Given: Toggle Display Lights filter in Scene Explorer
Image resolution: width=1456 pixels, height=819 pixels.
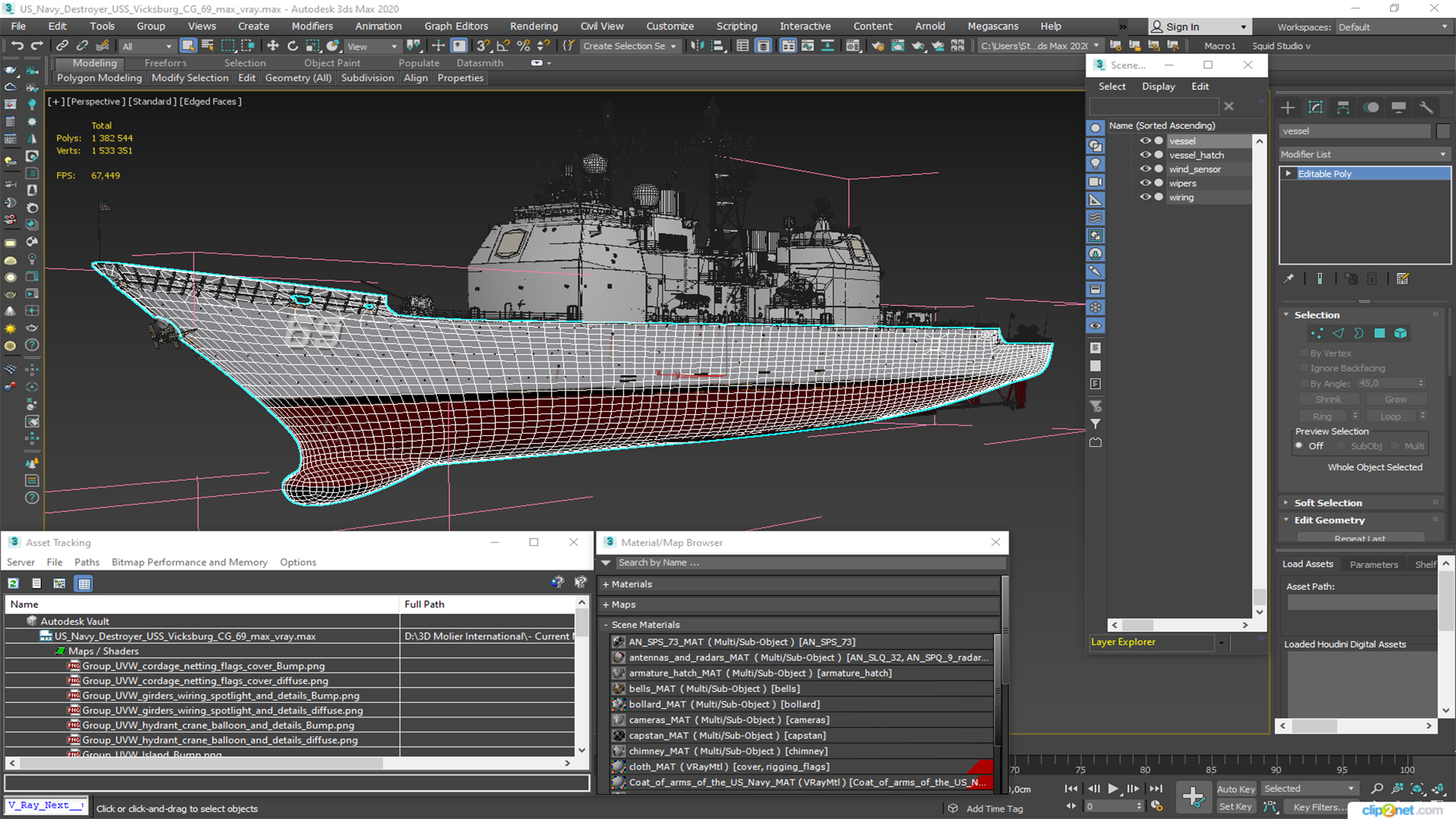Looking at the screenshot, I should (x=1095, y=164).
